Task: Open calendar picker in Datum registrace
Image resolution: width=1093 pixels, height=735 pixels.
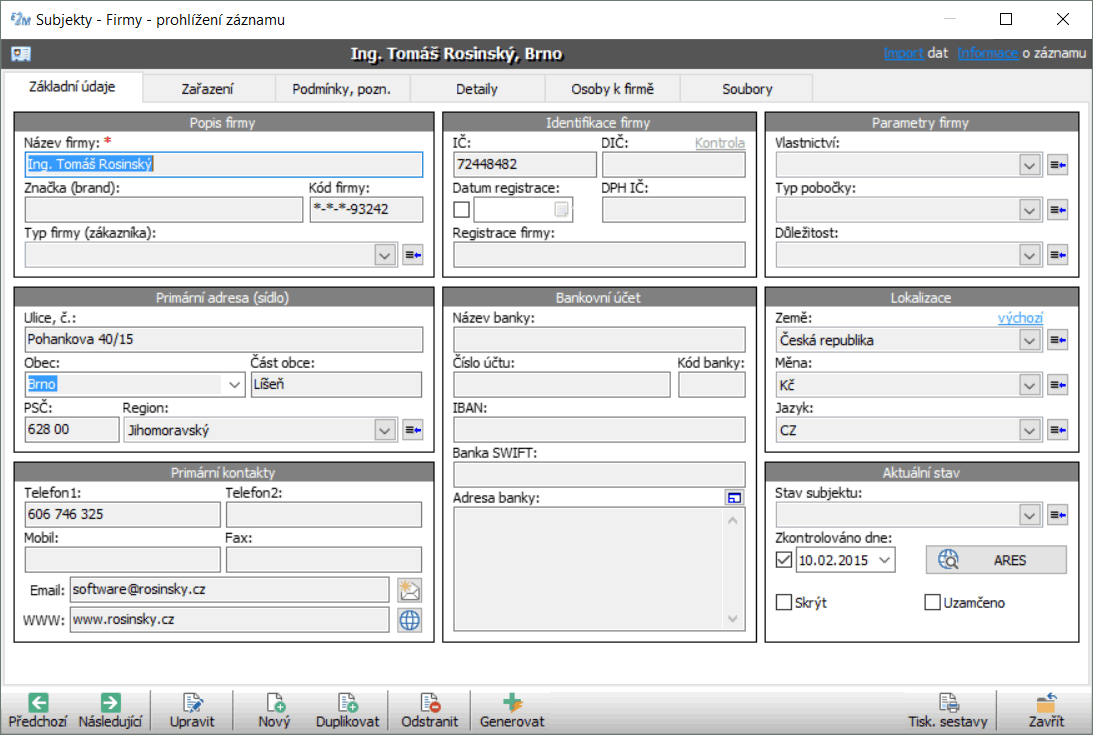Action: coord(561,209)
